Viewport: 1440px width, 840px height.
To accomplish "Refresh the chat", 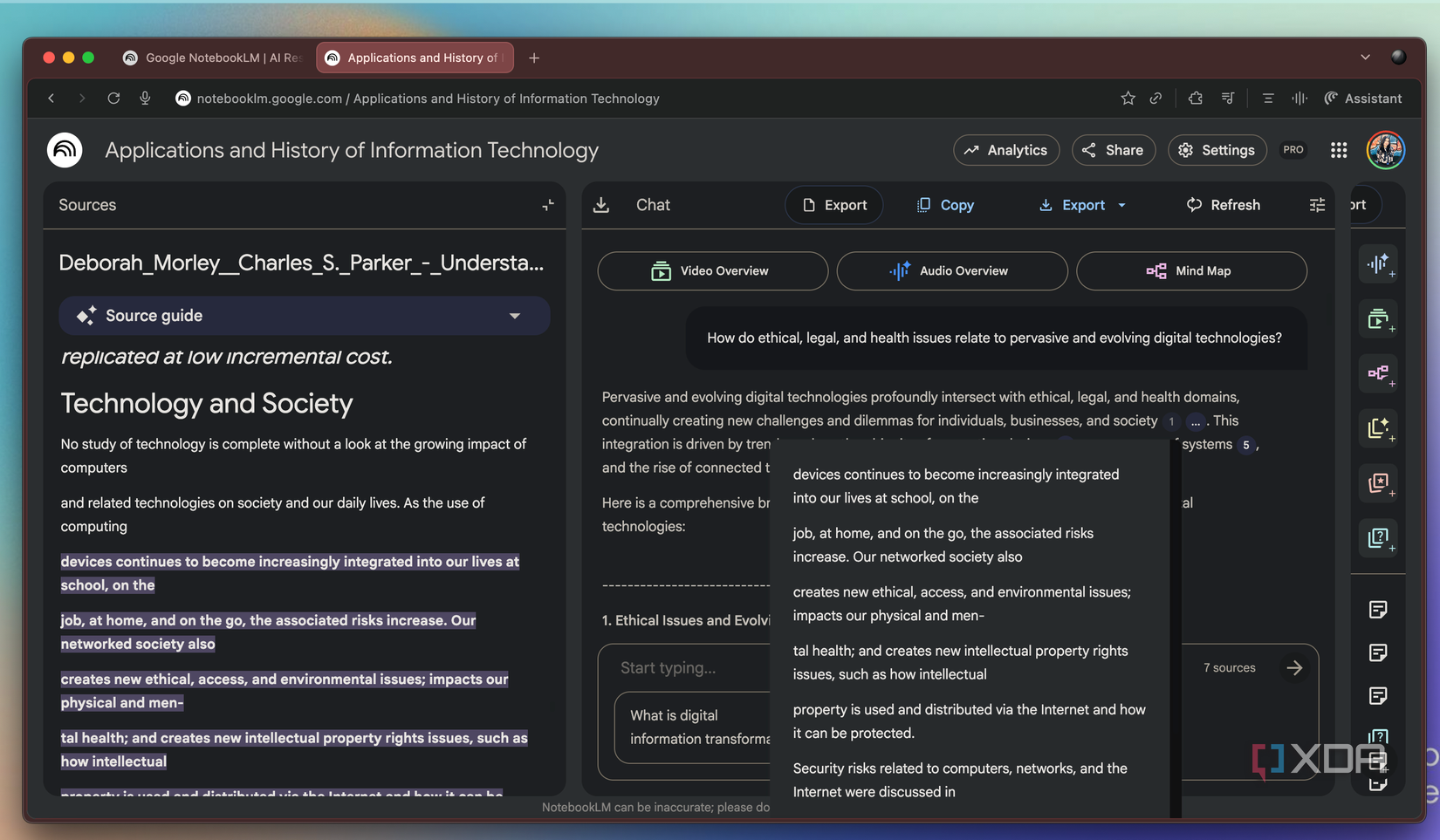I will click(1224, 205).
